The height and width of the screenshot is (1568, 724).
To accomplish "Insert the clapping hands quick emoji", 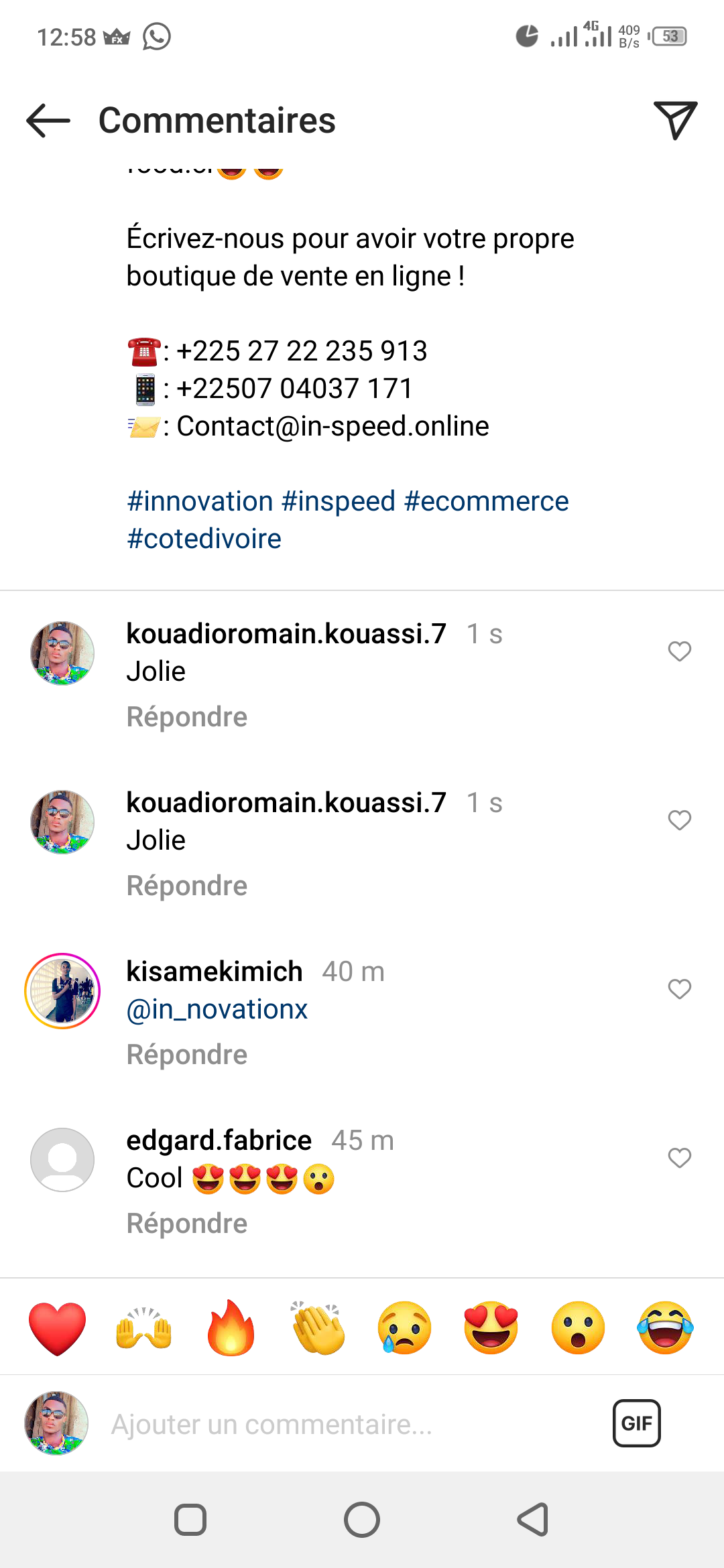I will coord(318,1328).
